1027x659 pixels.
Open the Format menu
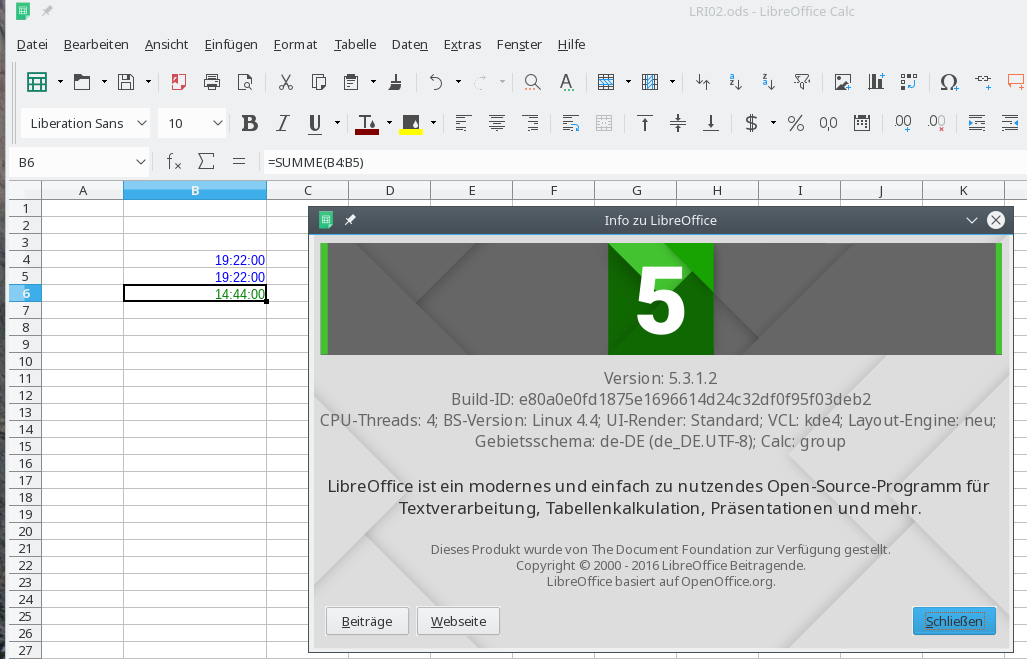coord(295,45)
